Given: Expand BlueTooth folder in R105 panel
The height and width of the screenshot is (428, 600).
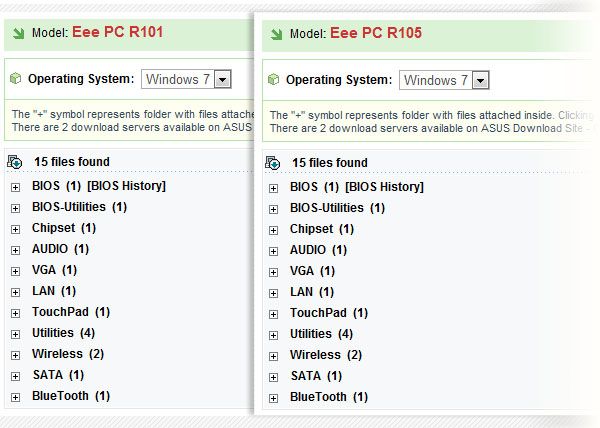Looking at the screenshot, I should point(273,399).
